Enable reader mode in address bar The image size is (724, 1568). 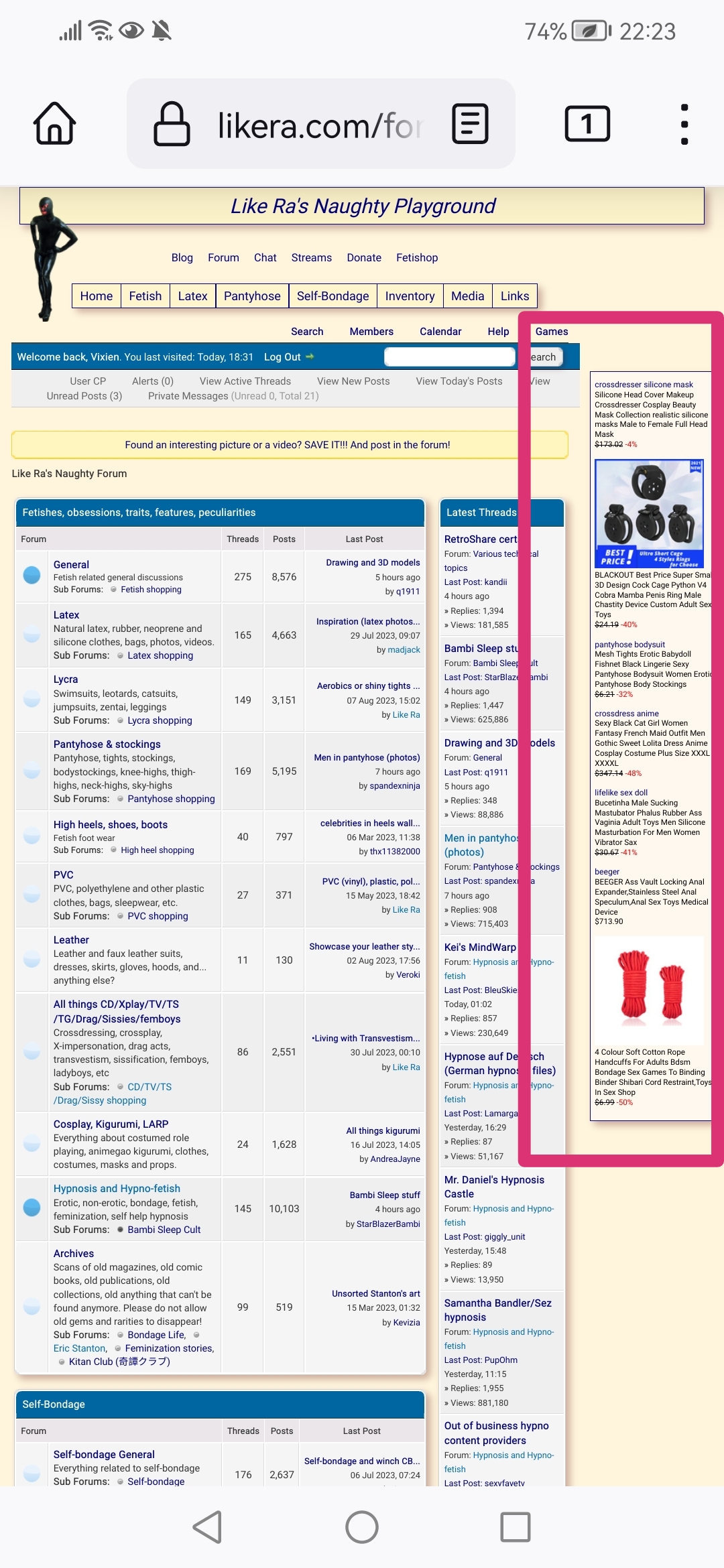[x=470, y=124]
